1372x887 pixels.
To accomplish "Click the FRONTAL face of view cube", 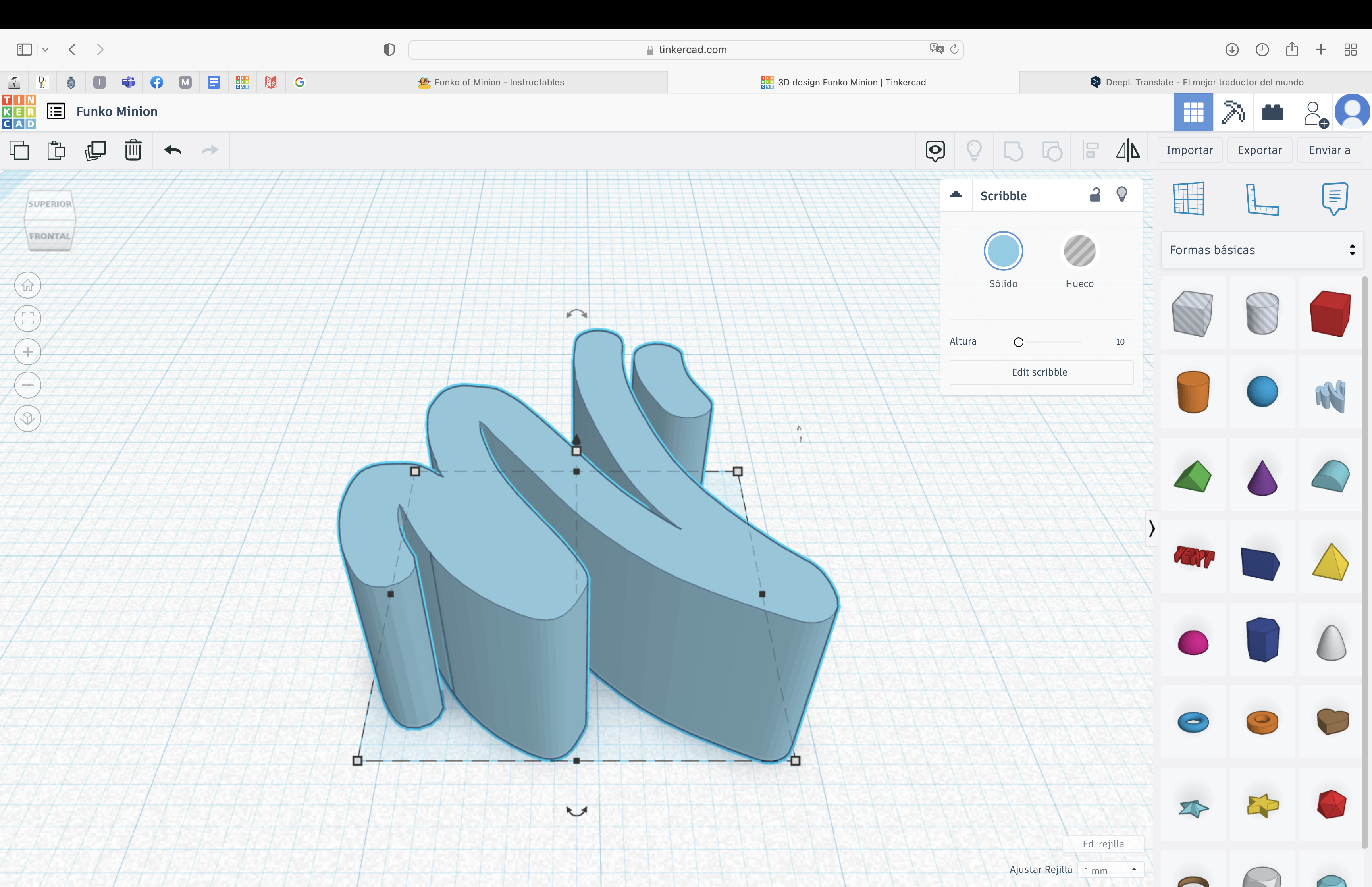I will tap(50, 236).
